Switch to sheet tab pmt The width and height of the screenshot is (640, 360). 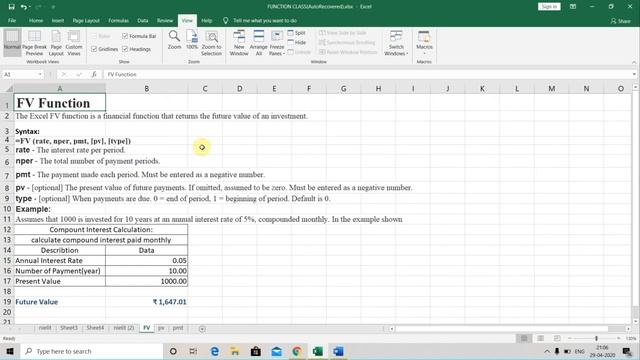(x=178, y=328)
